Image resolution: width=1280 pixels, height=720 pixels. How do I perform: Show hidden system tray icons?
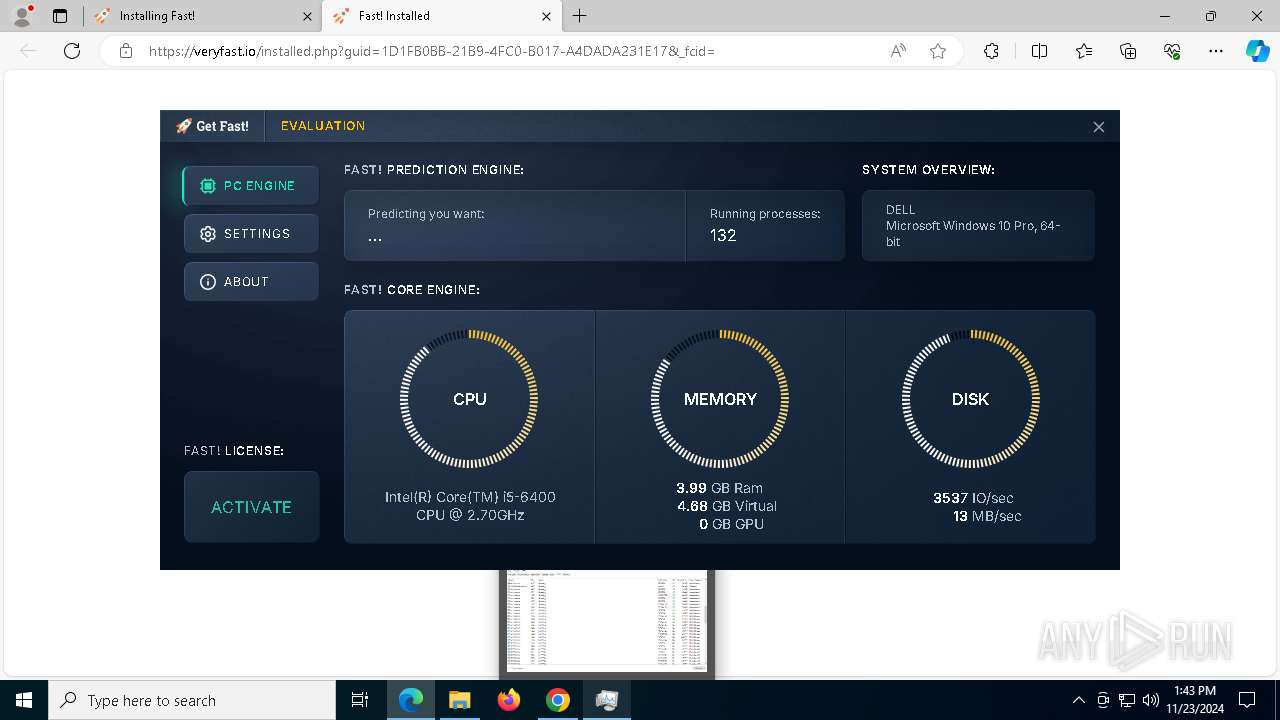(1078, 700)
